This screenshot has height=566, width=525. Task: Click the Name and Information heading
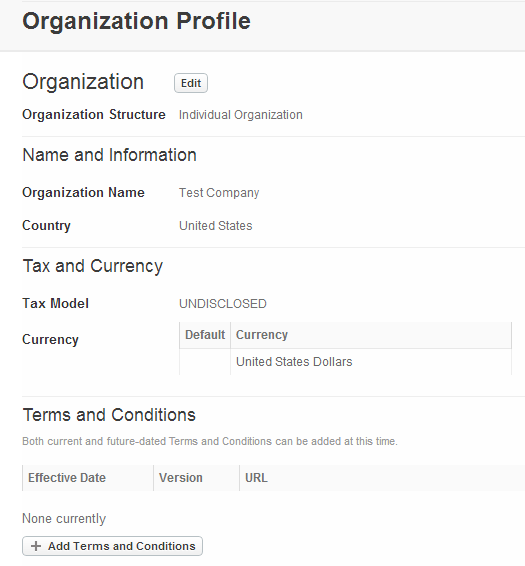[x=109, y=155]
